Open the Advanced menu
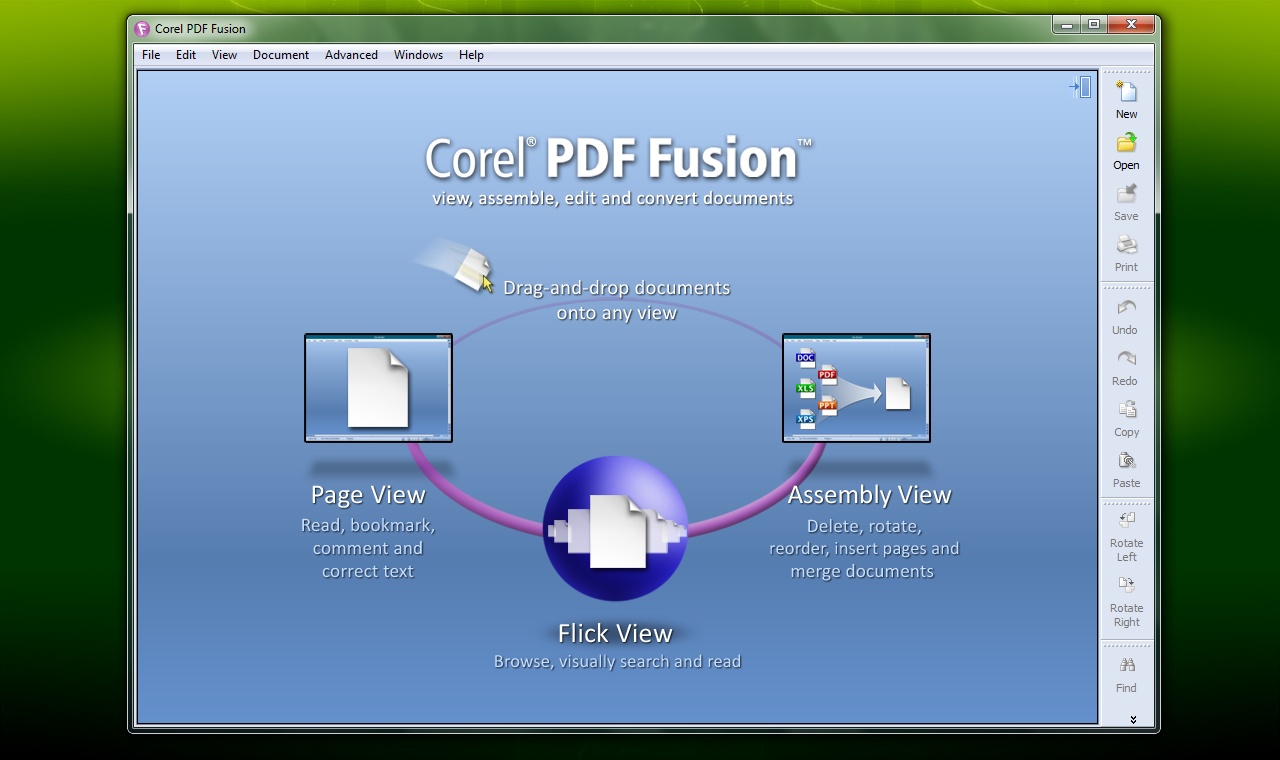1280x760 pixels. (351, 55)
